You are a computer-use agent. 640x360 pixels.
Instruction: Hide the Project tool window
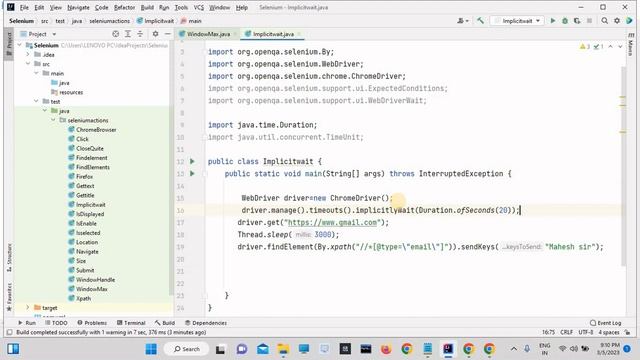(167, 34)
